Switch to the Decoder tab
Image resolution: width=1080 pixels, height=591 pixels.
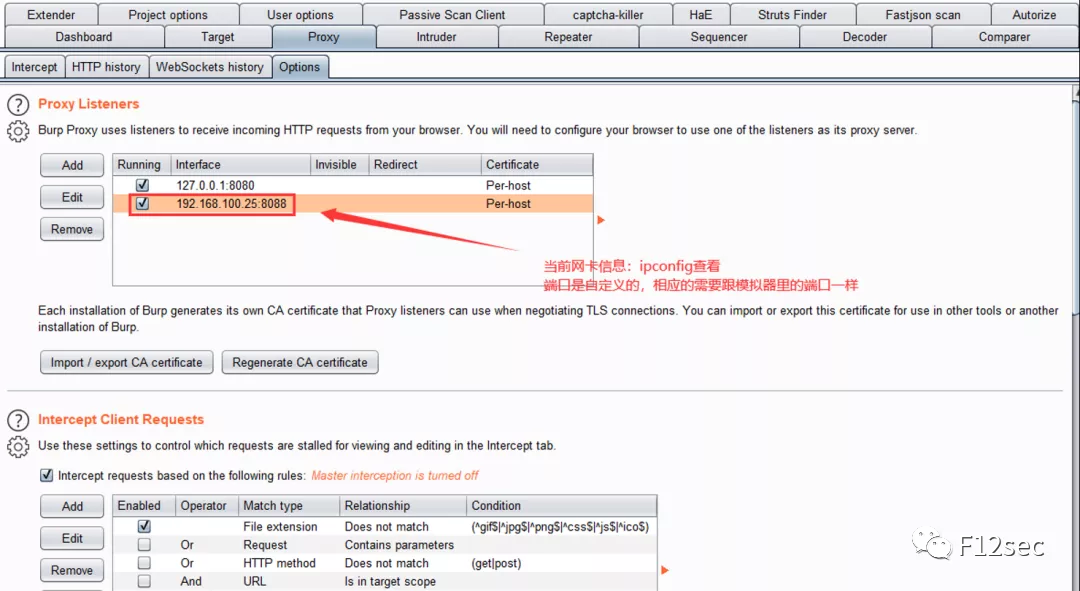(864, 37)
